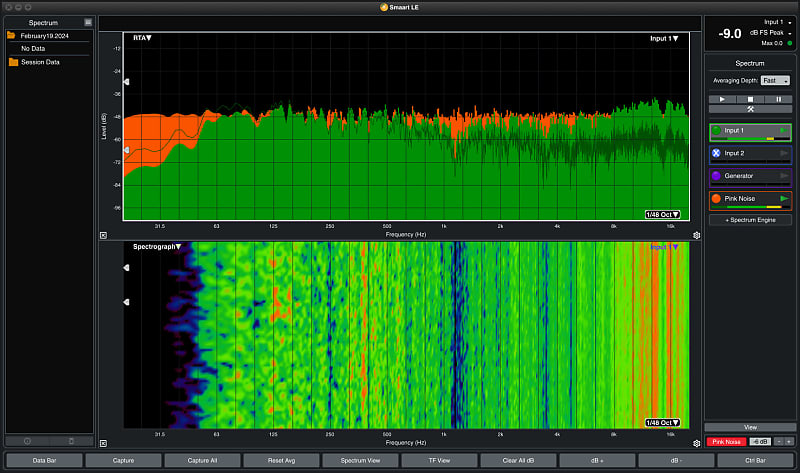Open RTA graph settings gear icon

[696, 235]
